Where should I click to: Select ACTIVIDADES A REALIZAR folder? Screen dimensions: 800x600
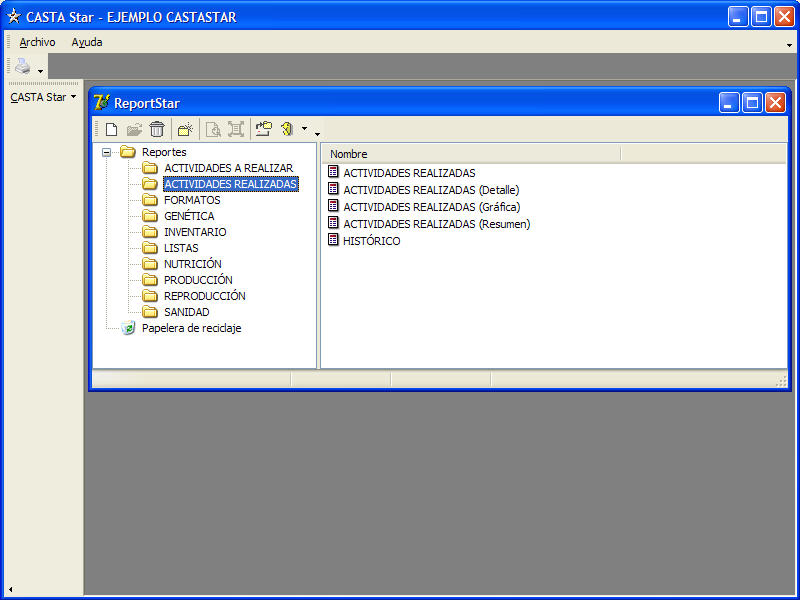click(229, 168)
